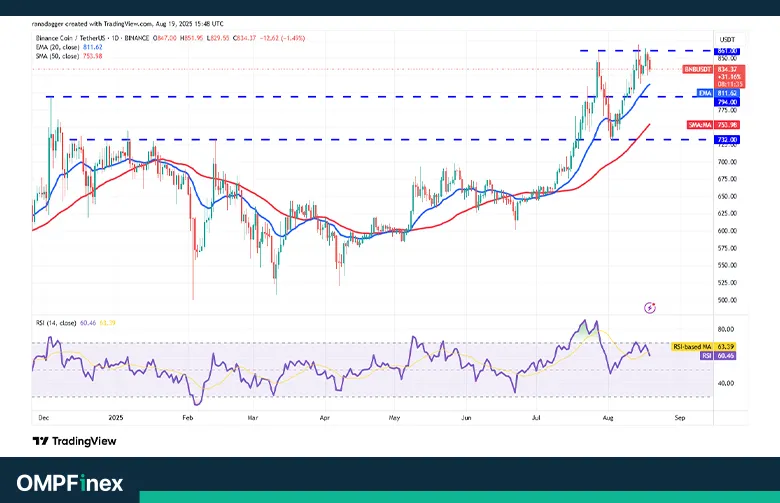The image size is (780, 503).
Task: Click the 2025 label on the time axis
Action: click(x=115, y=417)
